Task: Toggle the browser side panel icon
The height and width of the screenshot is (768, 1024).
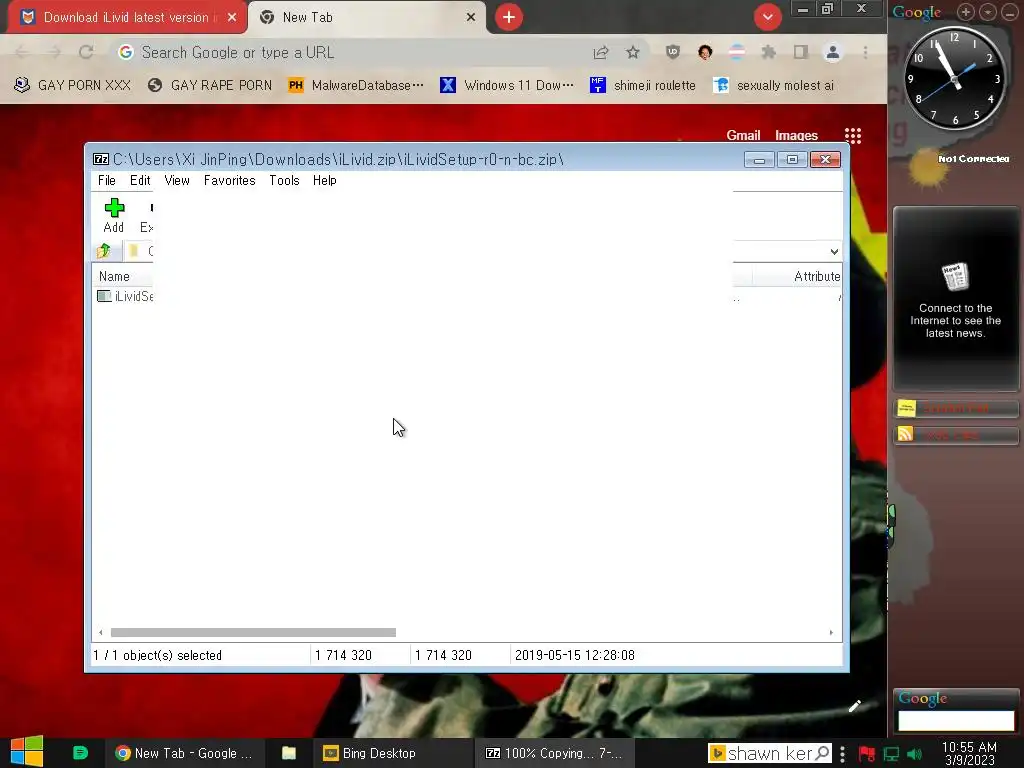Action: tap(801, 52)
